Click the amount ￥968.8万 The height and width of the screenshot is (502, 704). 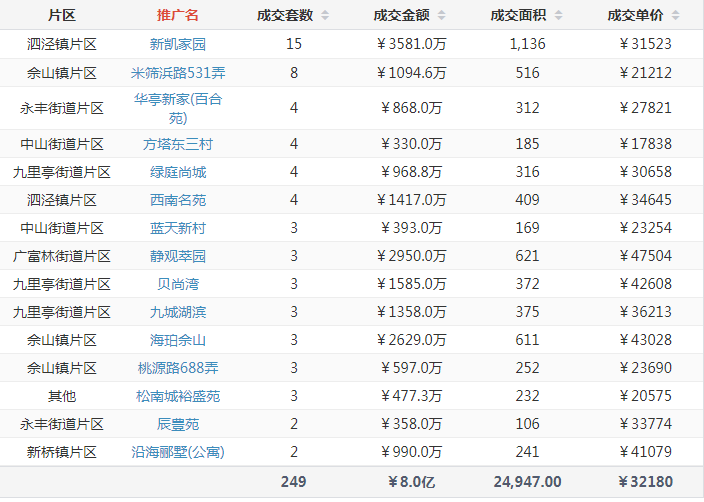click(x=411, y=172)
